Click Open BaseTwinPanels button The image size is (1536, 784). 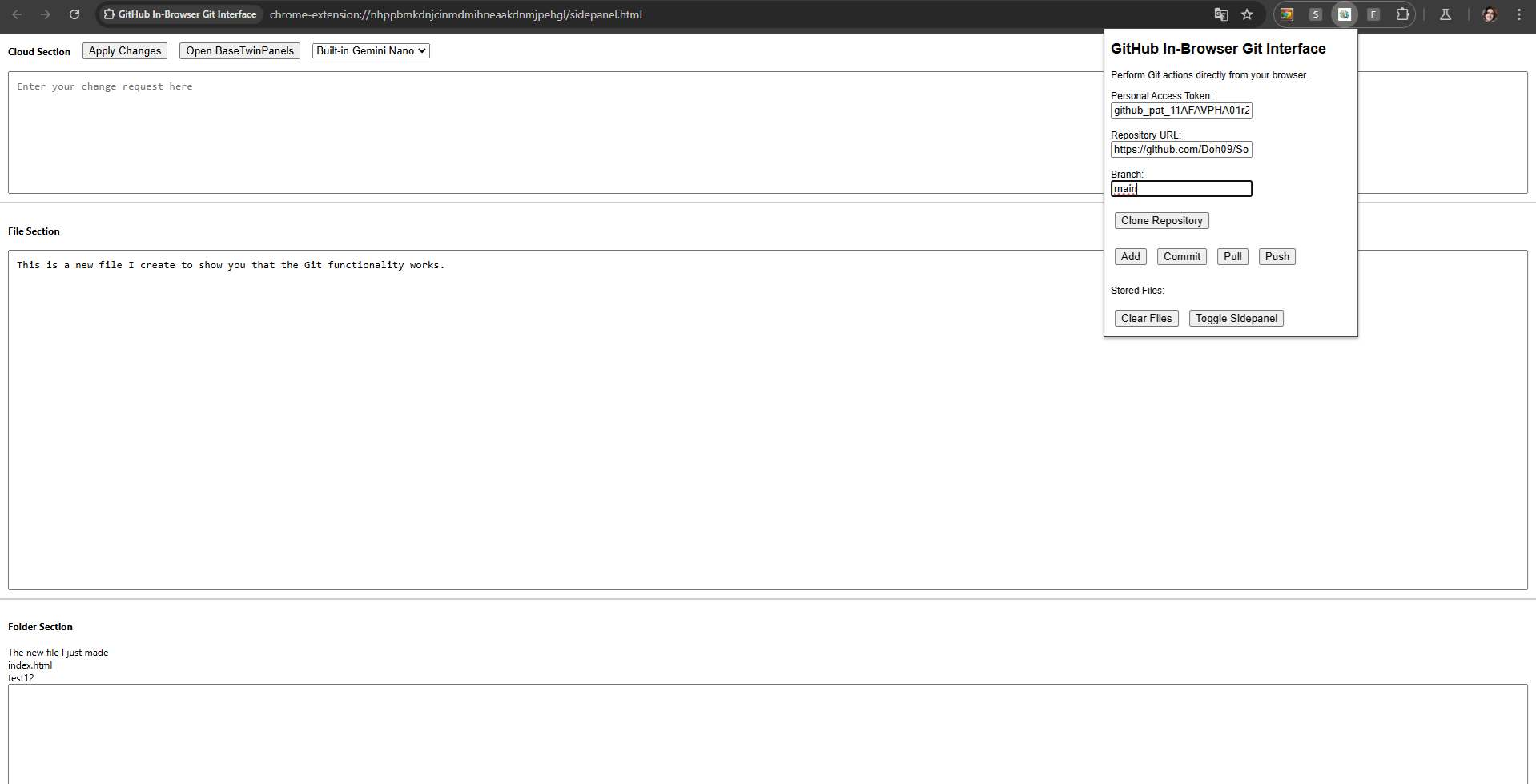[x=240, y=50]
